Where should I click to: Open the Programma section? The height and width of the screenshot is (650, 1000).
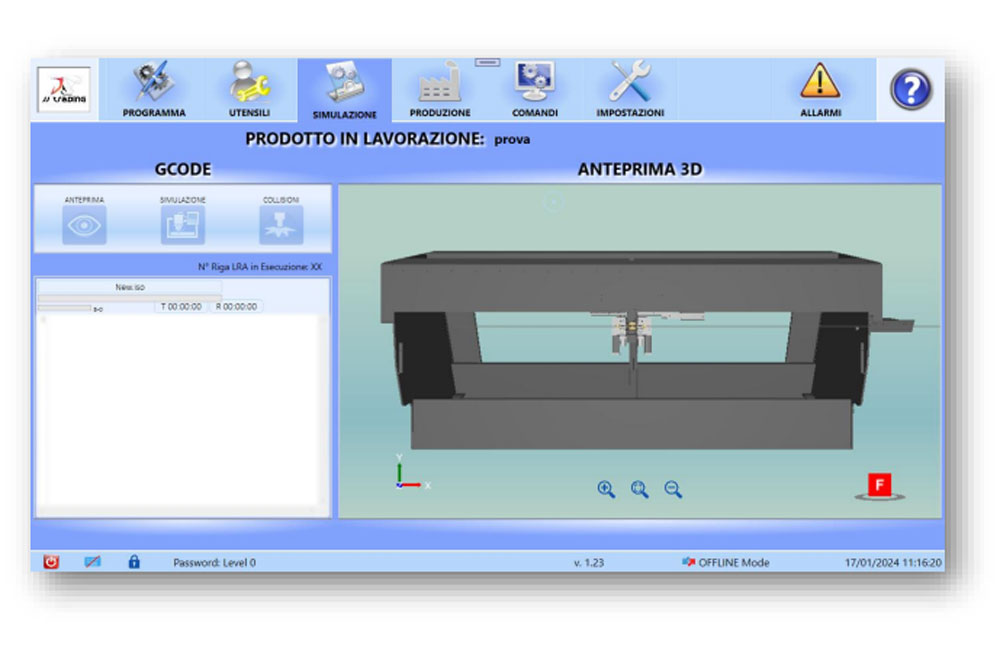(154, 90)
